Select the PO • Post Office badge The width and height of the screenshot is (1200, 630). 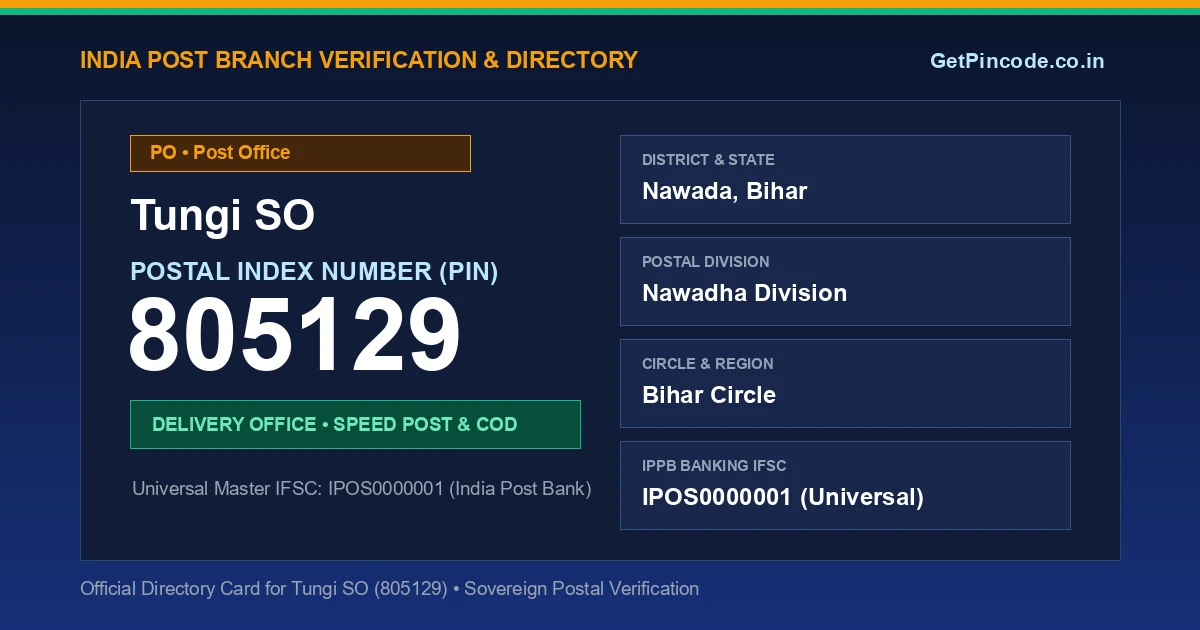click(300, 153)
